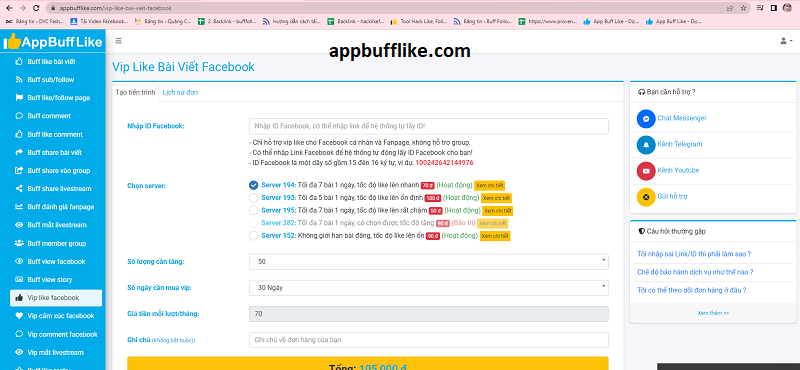This screenshot has height=370, width=800.
Task: Open the Kênh Youtube link
Action: [x=678, y=170]
